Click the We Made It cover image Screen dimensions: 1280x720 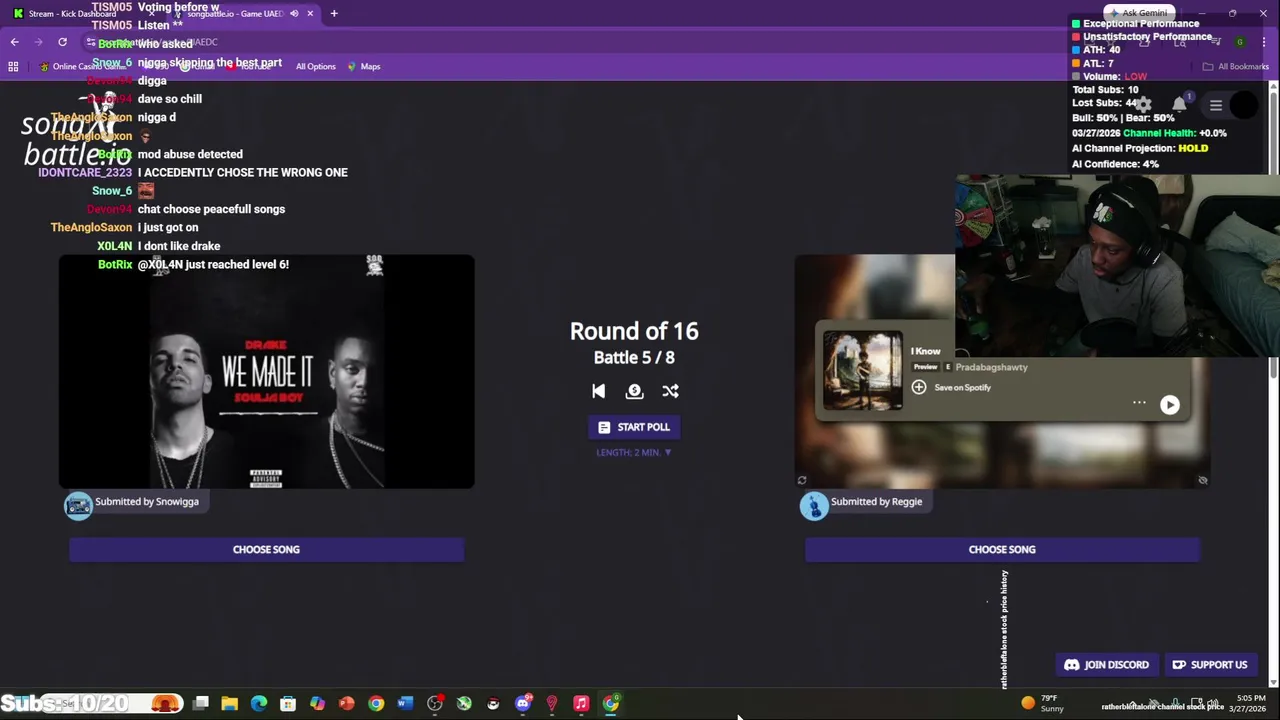266,371
